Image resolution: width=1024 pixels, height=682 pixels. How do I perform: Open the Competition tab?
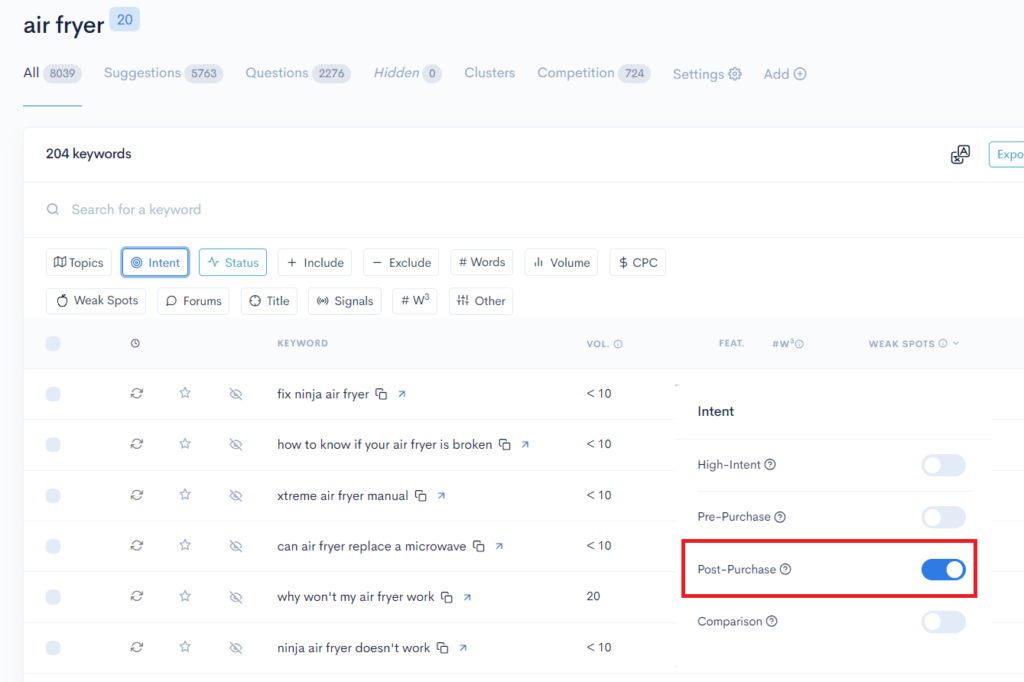(x=576, y=73)
